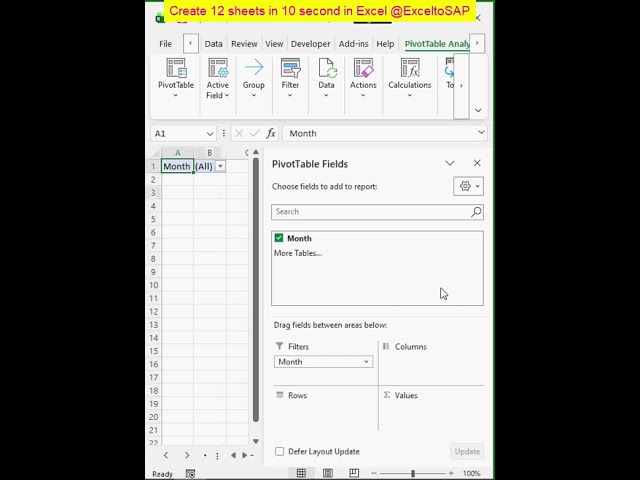Go to previous sheet arrow
The width and height of the screenshot is (640, 480).
166,455
